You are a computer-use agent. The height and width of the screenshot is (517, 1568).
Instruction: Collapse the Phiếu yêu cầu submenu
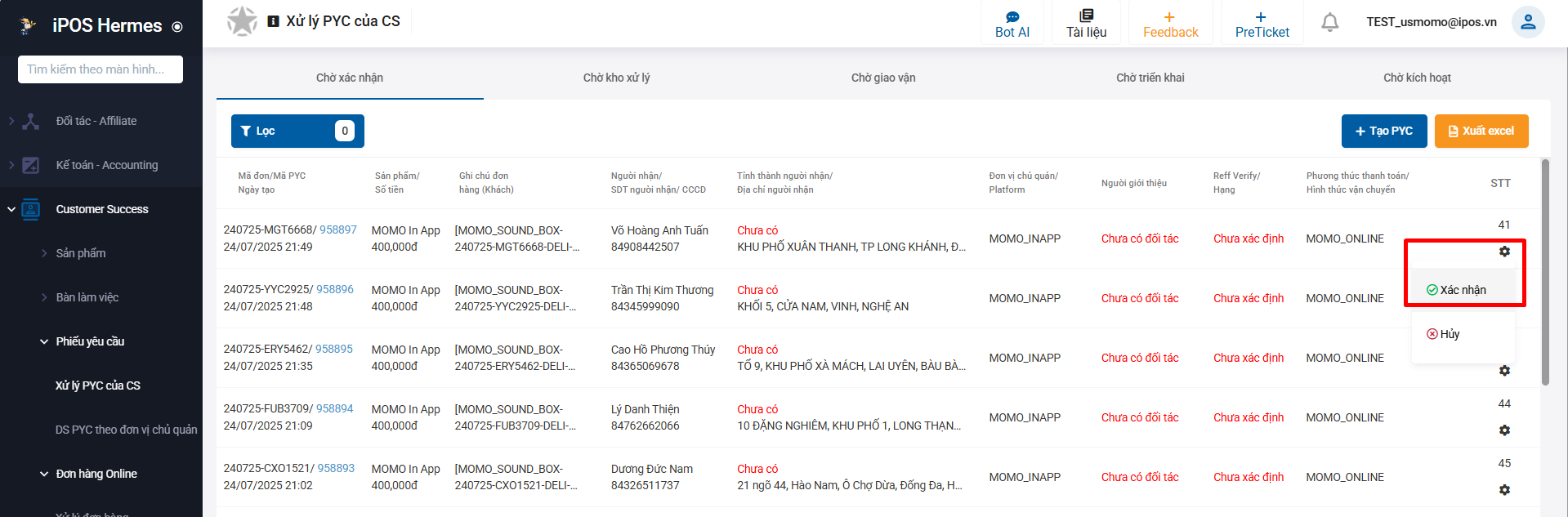(x=44, y=341)
